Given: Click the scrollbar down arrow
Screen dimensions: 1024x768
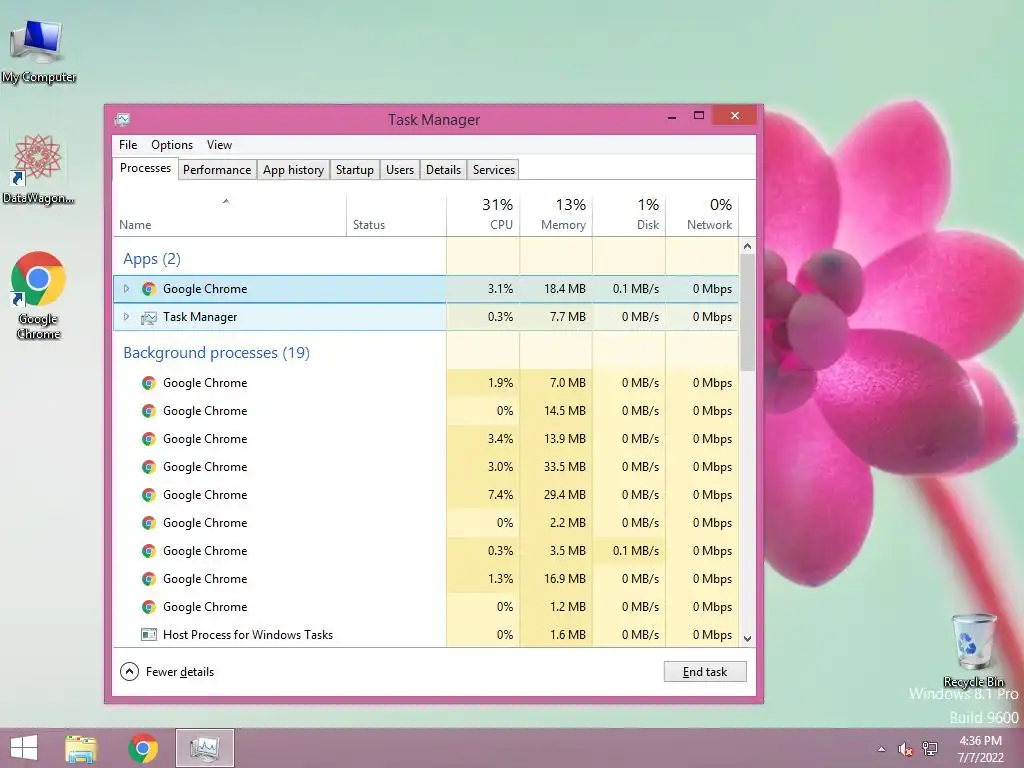Looking at the screenshot, I should click(x=747, y=639).
